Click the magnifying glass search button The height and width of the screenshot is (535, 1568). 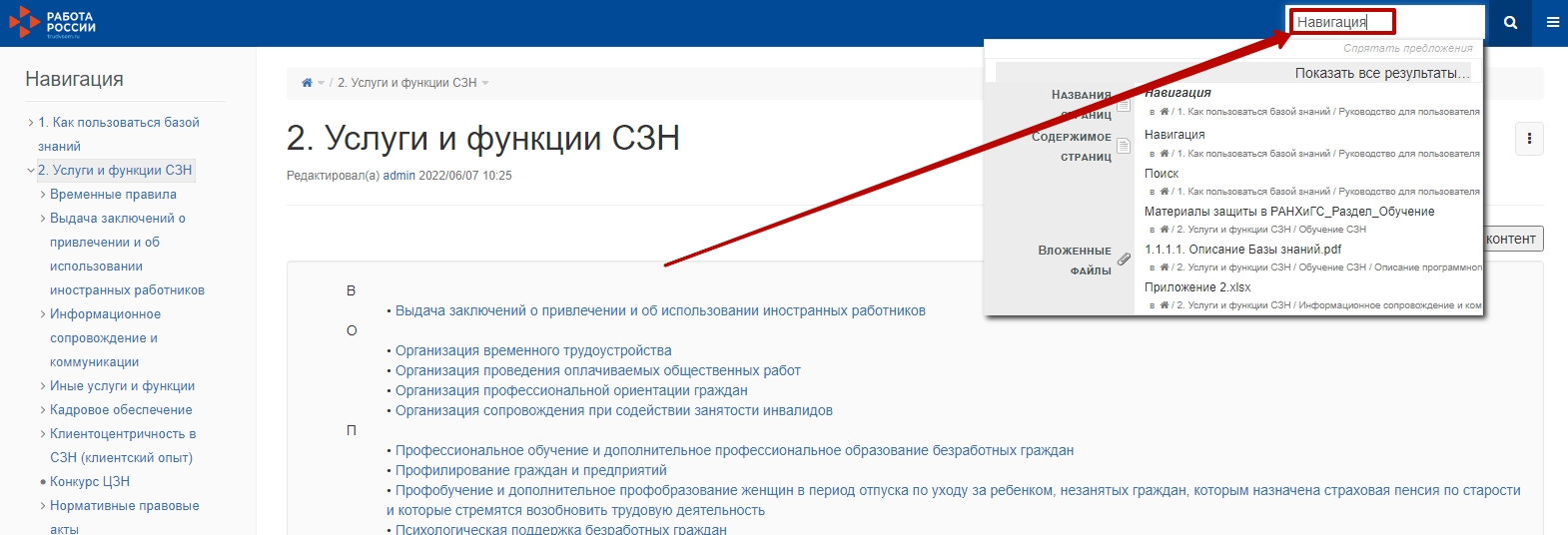pyautogui.click(x=1510, y=22)
